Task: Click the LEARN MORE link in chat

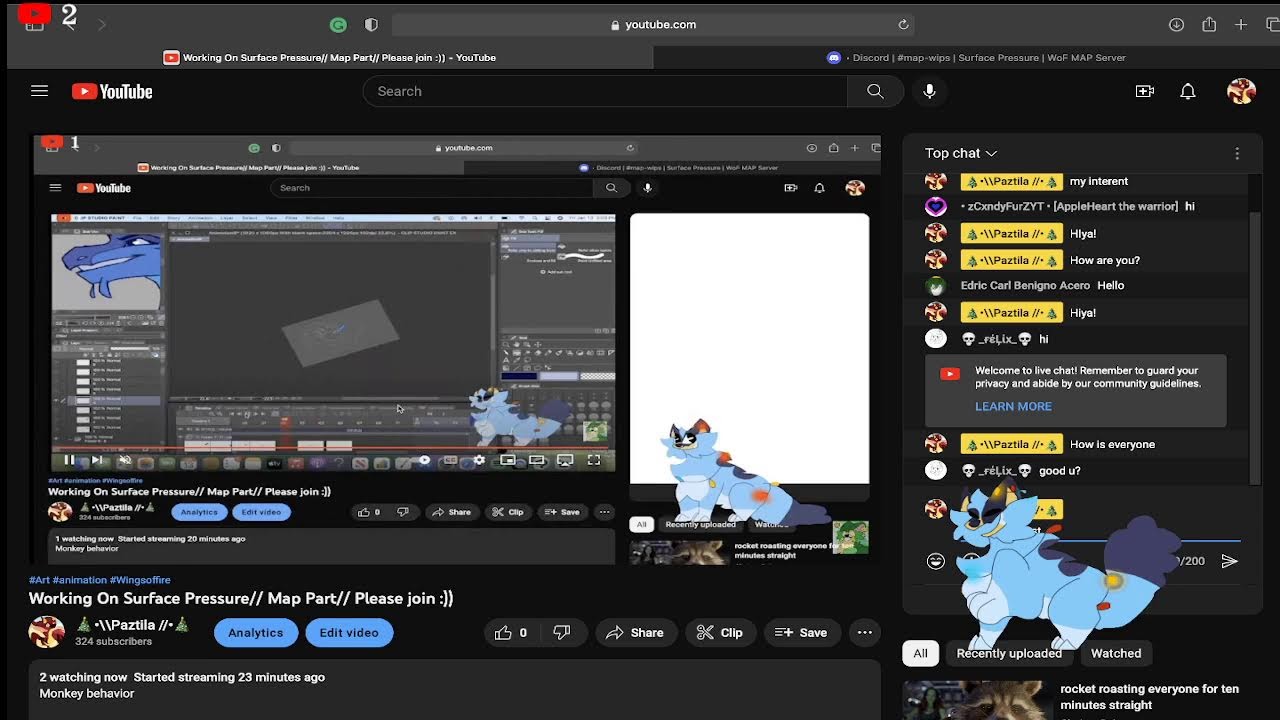Action: pos(1013,406)
